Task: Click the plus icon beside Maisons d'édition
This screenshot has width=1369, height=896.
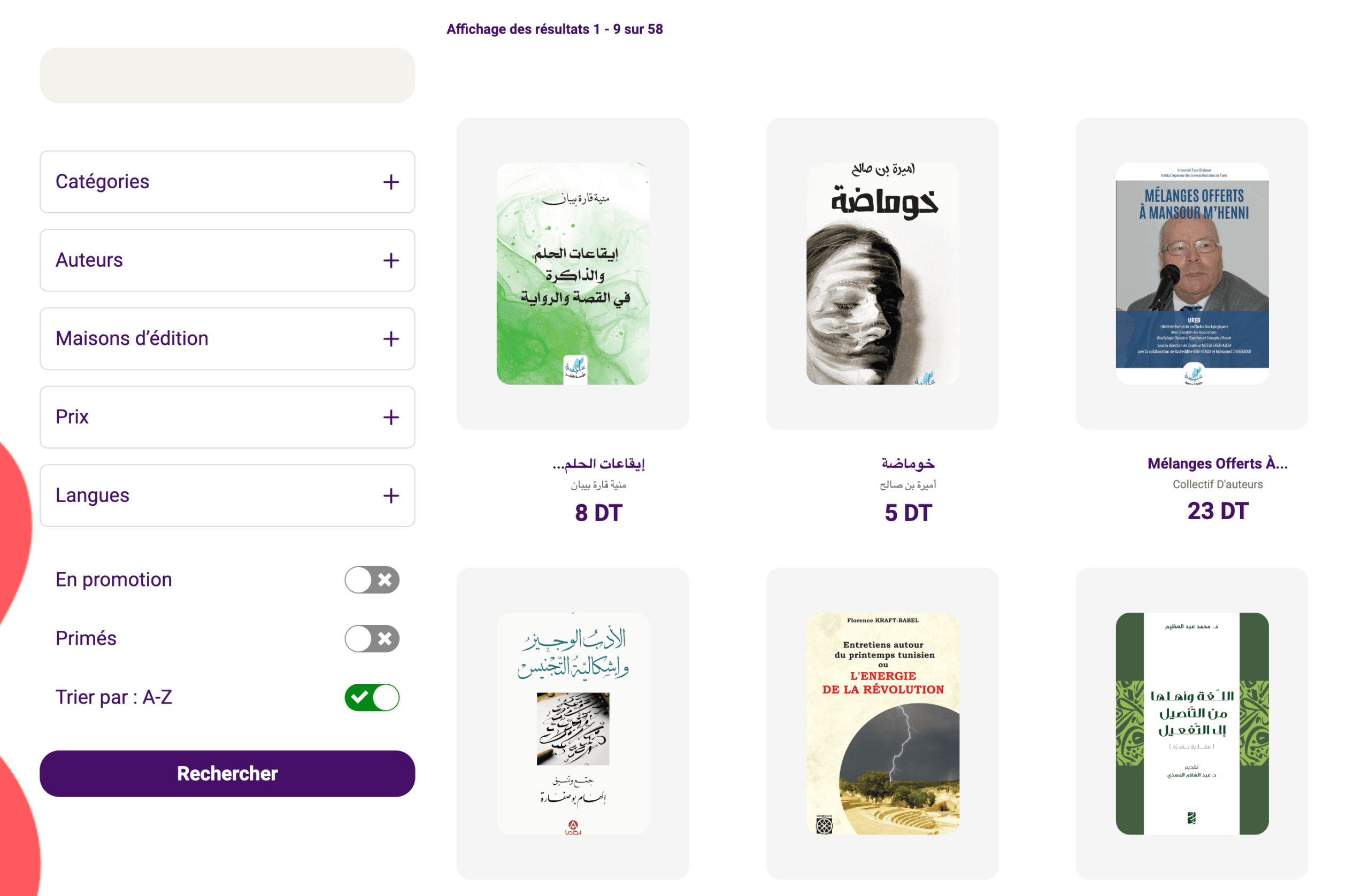Action: pos(390,339)
